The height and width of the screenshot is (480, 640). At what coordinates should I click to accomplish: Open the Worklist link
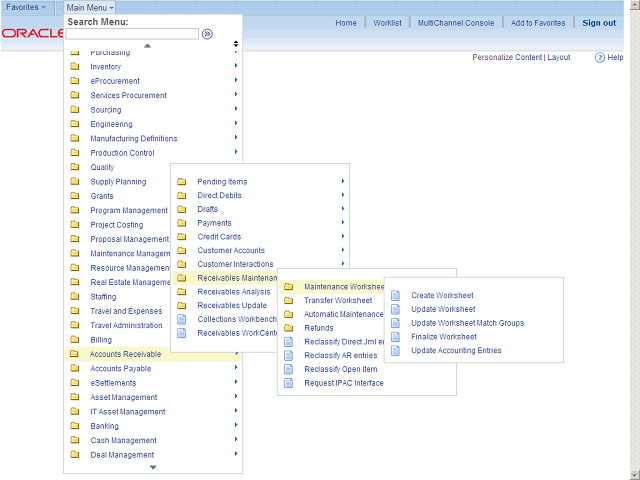pyautogui.click(x=387, y=23)
